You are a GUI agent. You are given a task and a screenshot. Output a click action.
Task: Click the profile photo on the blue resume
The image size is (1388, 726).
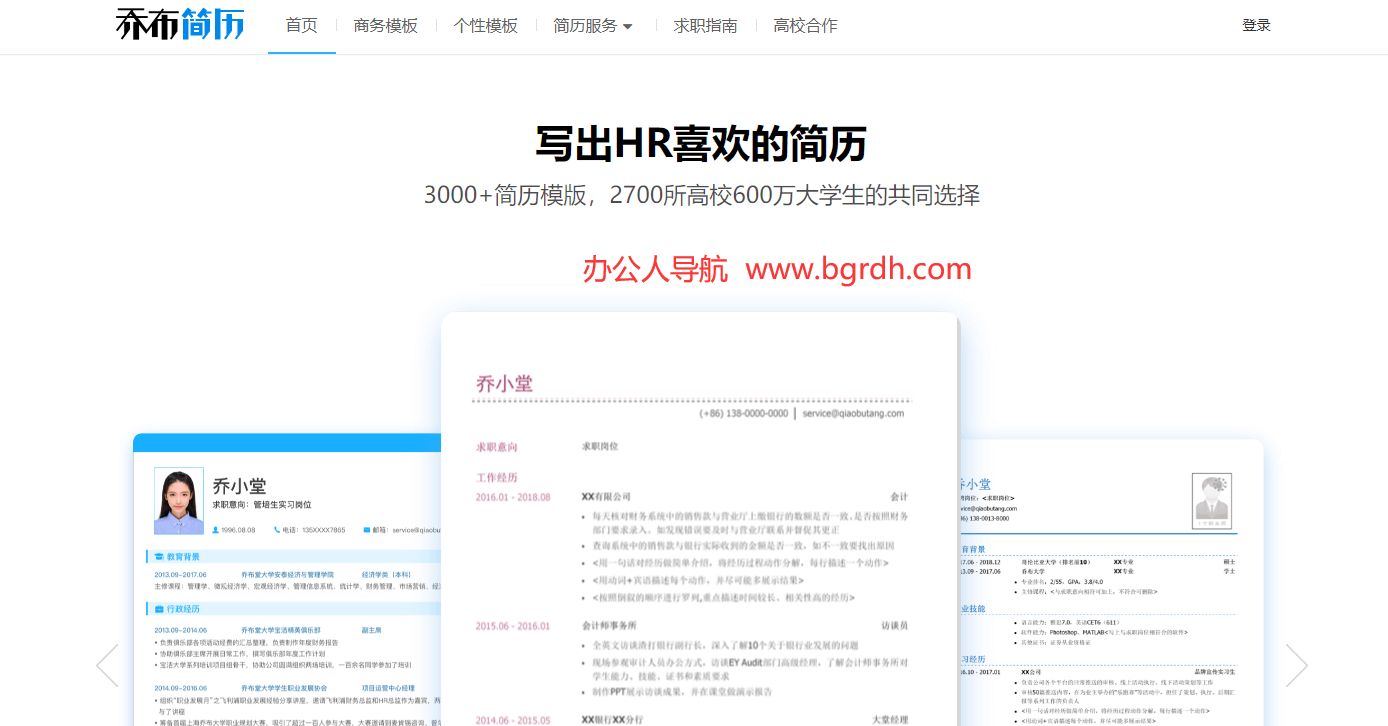pyautogui.click(x=179, y=500)
